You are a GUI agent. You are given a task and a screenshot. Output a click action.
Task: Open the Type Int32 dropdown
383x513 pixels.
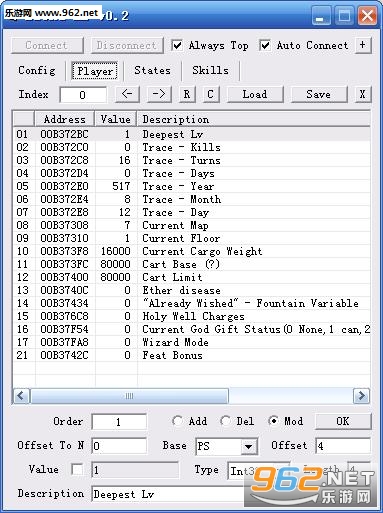tap(259, 471)
